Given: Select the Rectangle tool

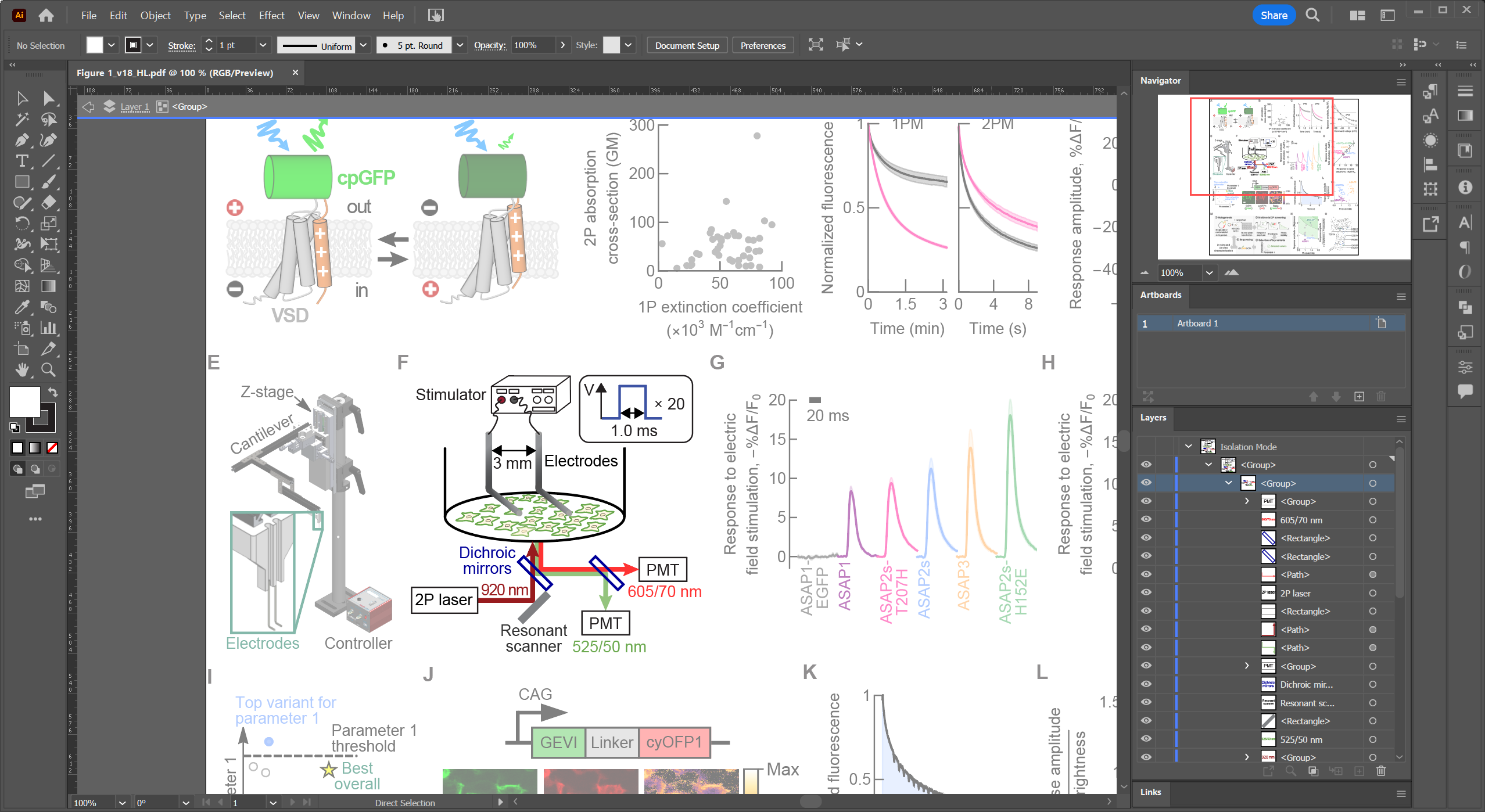Looking at the screenshot, I should [x=22, y=182].
